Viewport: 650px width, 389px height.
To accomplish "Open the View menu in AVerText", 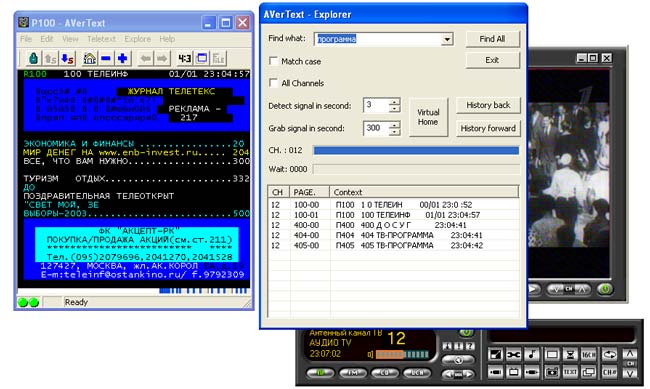I will click(70, 39).
